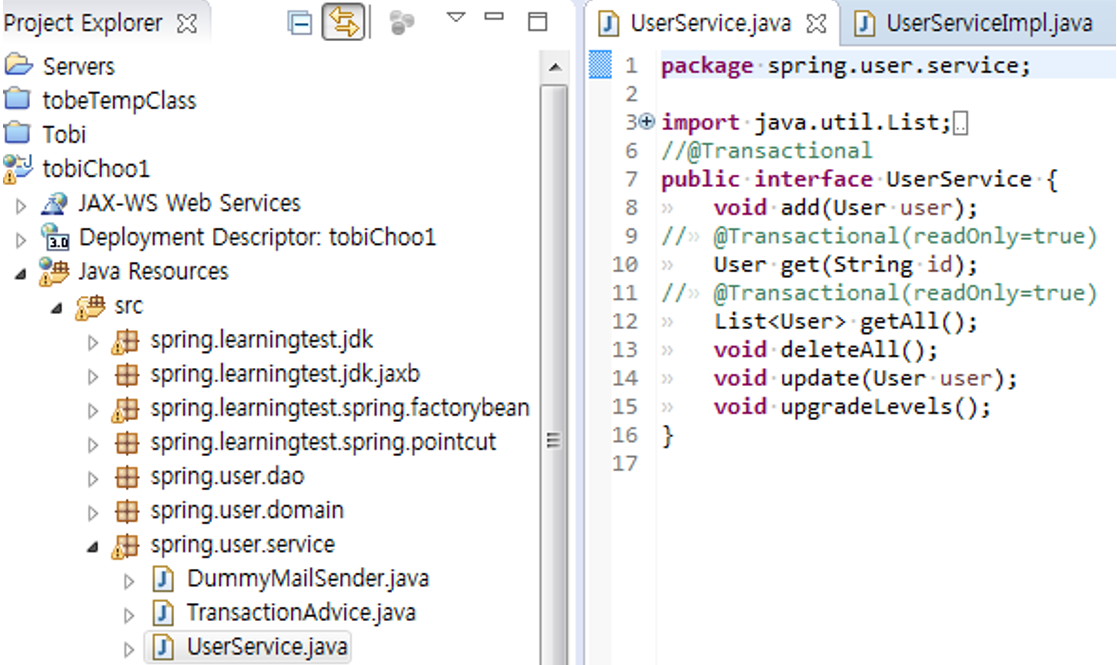Select UserService.java in project tree
This screenshot has width=1117, height=665.
click(267, 646)
